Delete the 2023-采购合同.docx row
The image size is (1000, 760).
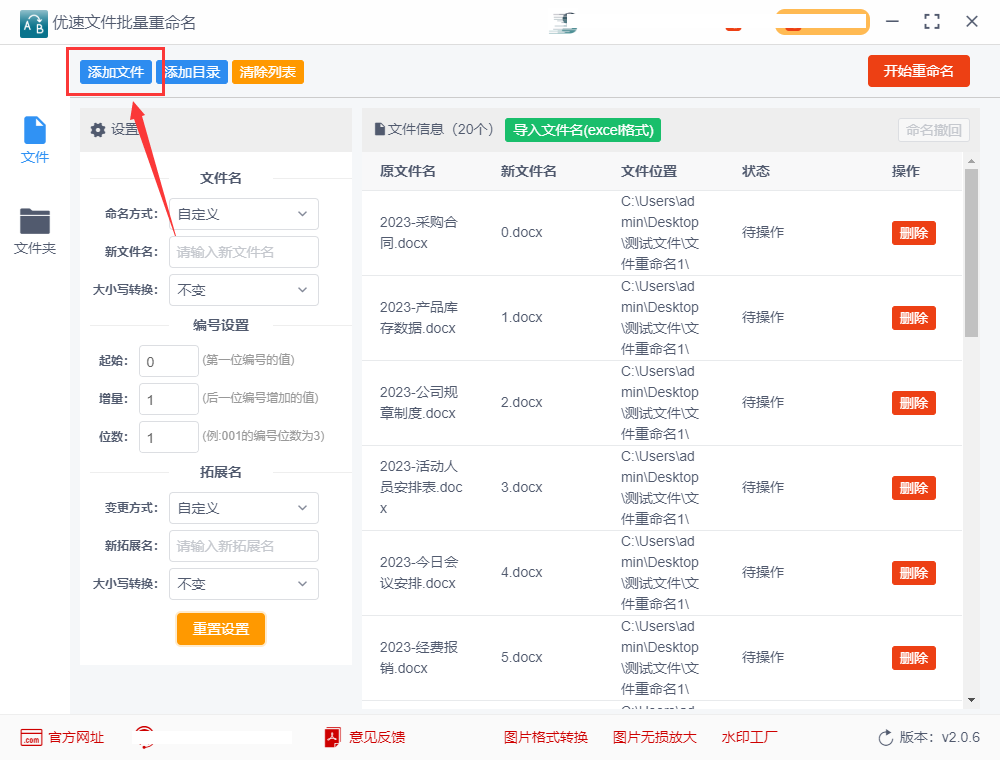click(913, 233)
